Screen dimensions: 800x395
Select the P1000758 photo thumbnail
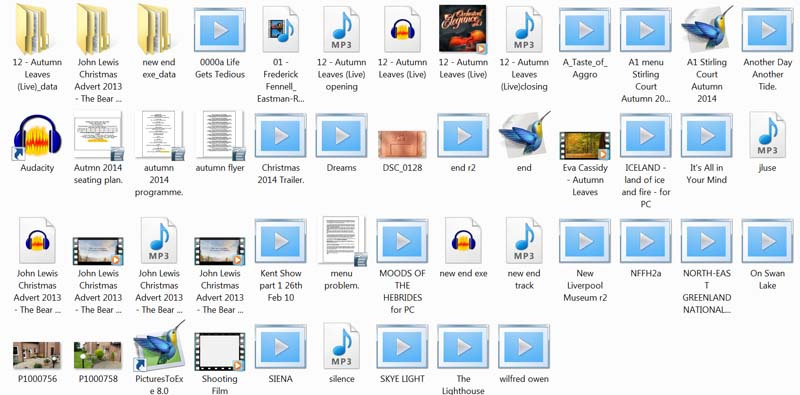pos(97,355)
